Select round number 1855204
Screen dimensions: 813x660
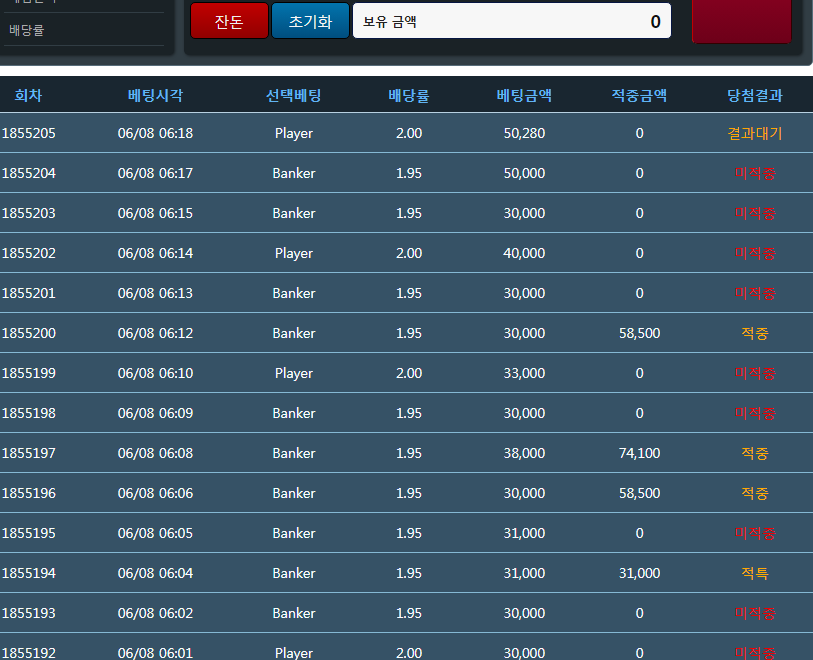(29, 173)
